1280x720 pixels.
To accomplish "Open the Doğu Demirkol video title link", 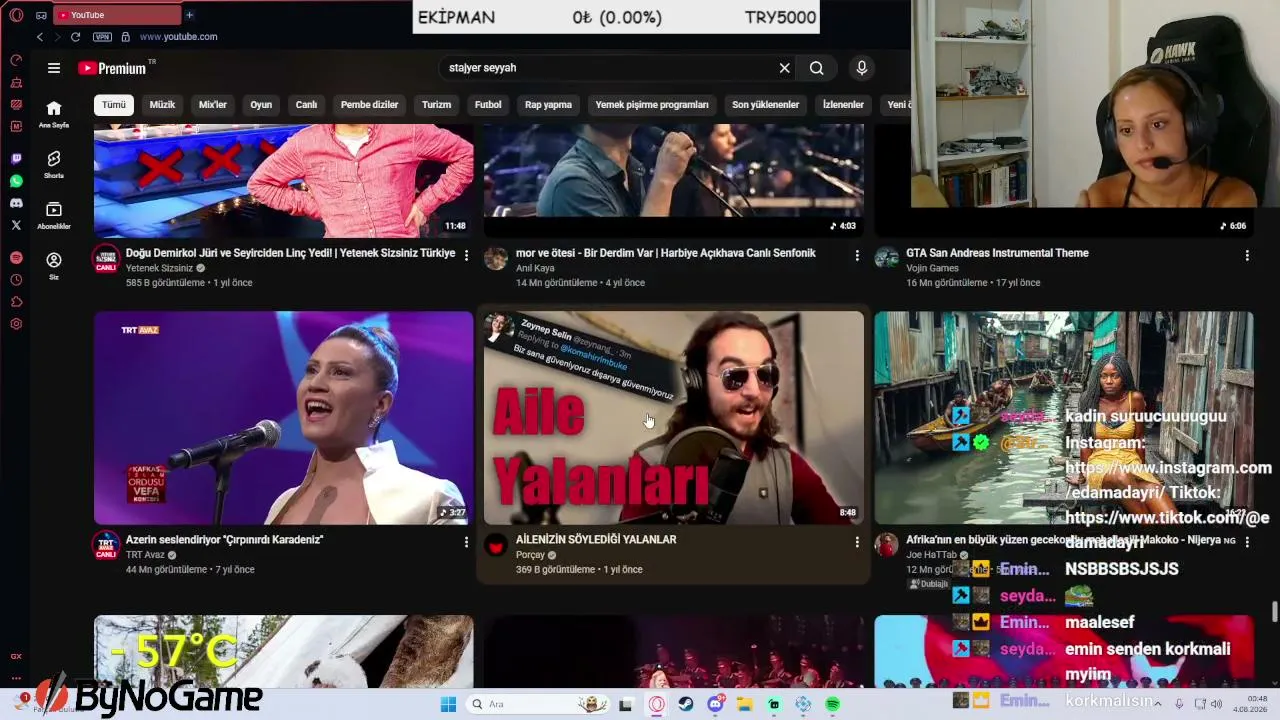I will [290, 253].
